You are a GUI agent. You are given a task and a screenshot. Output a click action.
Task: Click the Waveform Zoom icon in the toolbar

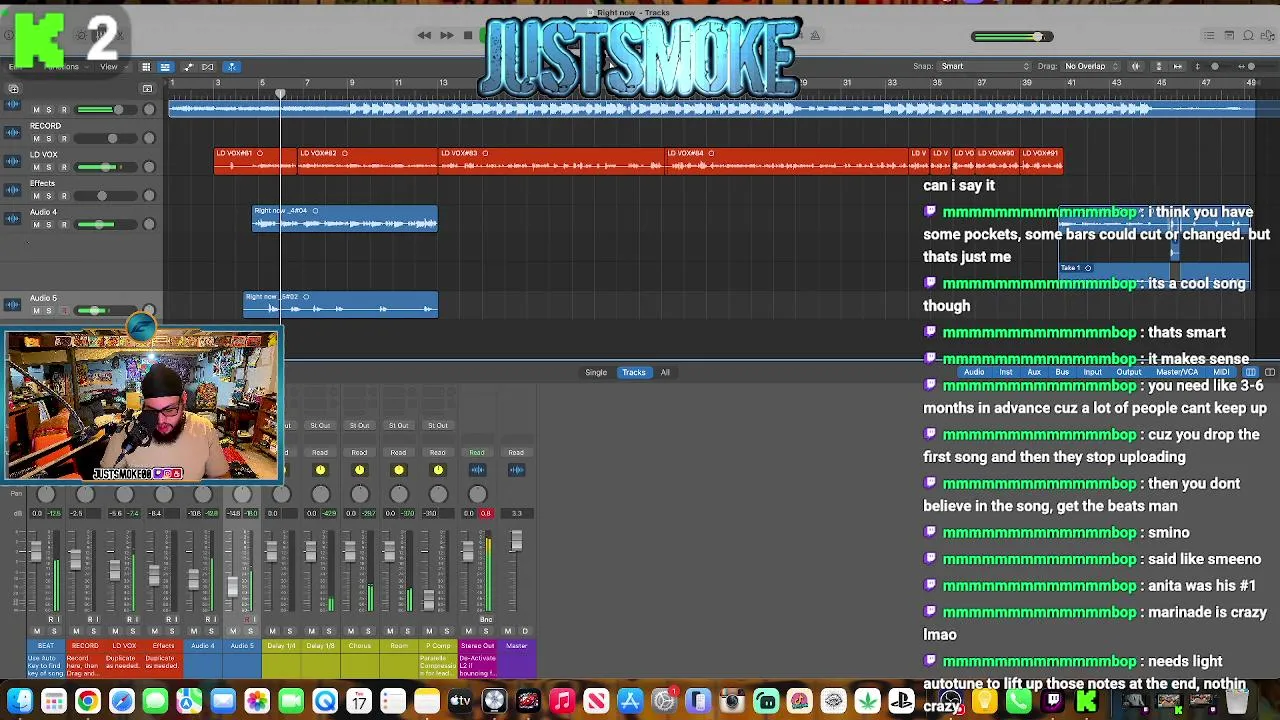(x=1135, y=67)
